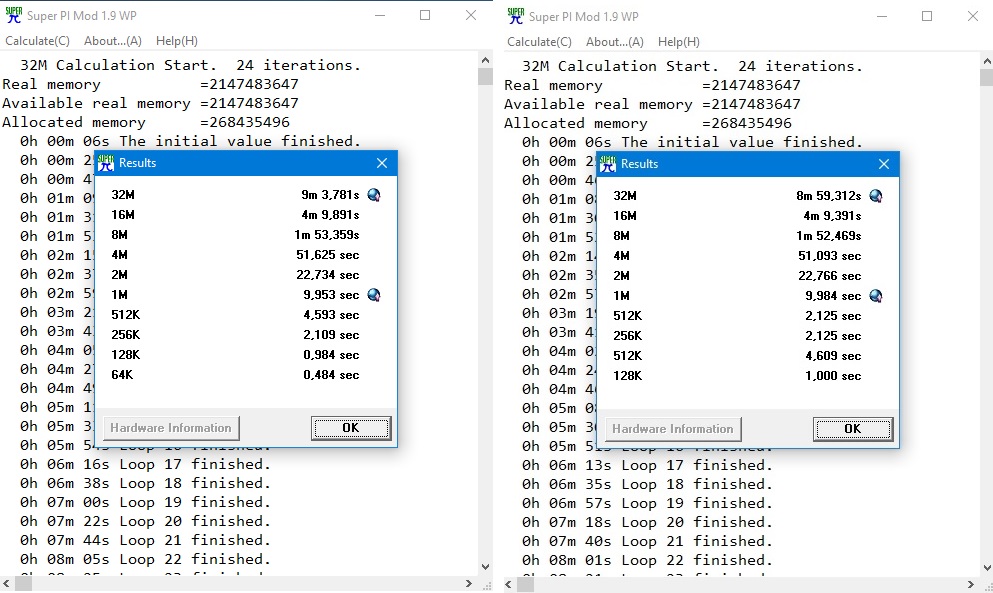Open Calculate(C) menu in right window
Screen dimensions: 993x593
tap(539, 42)
